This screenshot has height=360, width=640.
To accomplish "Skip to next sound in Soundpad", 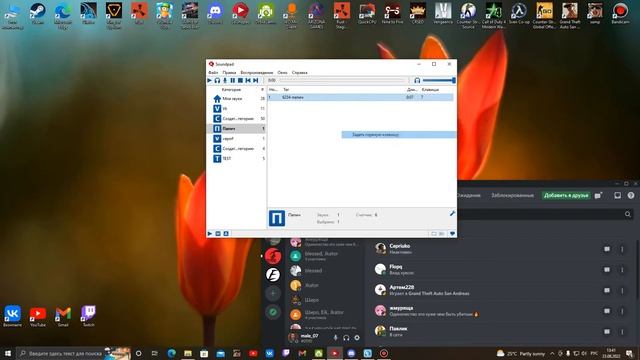I will [256, 80].
